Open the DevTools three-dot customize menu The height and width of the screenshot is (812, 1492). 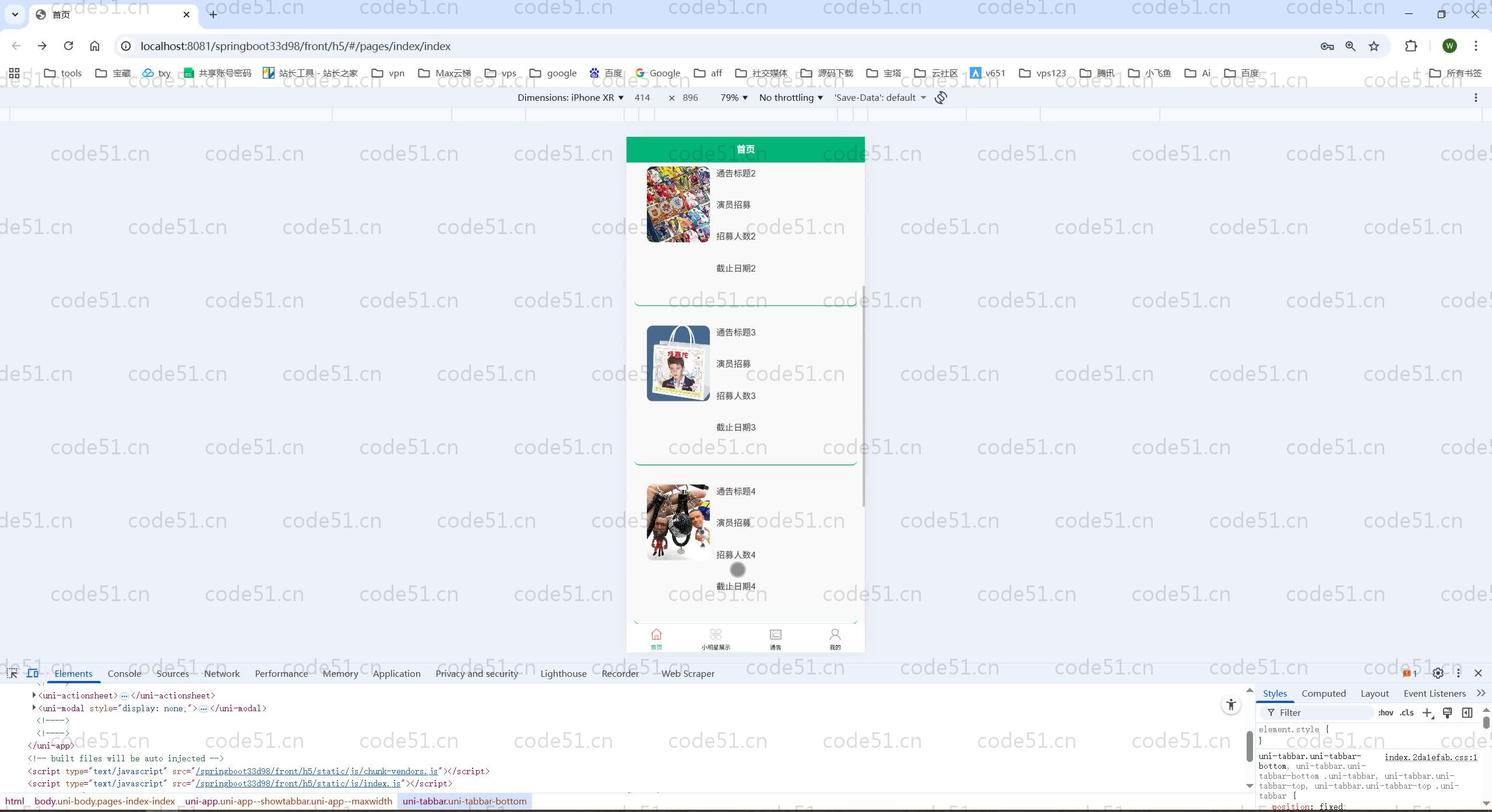pos(1458,673)
